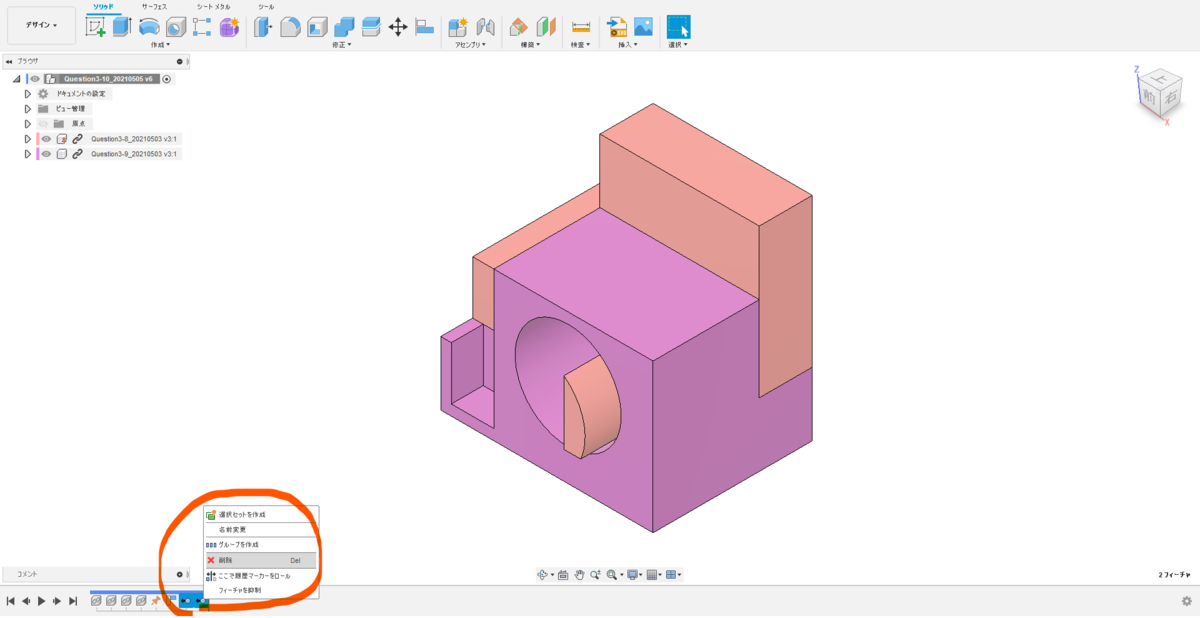Select the Insert Derive icon
Image resolution: width=1200 pixels, height=618 pixels.
tap(617, 27)
